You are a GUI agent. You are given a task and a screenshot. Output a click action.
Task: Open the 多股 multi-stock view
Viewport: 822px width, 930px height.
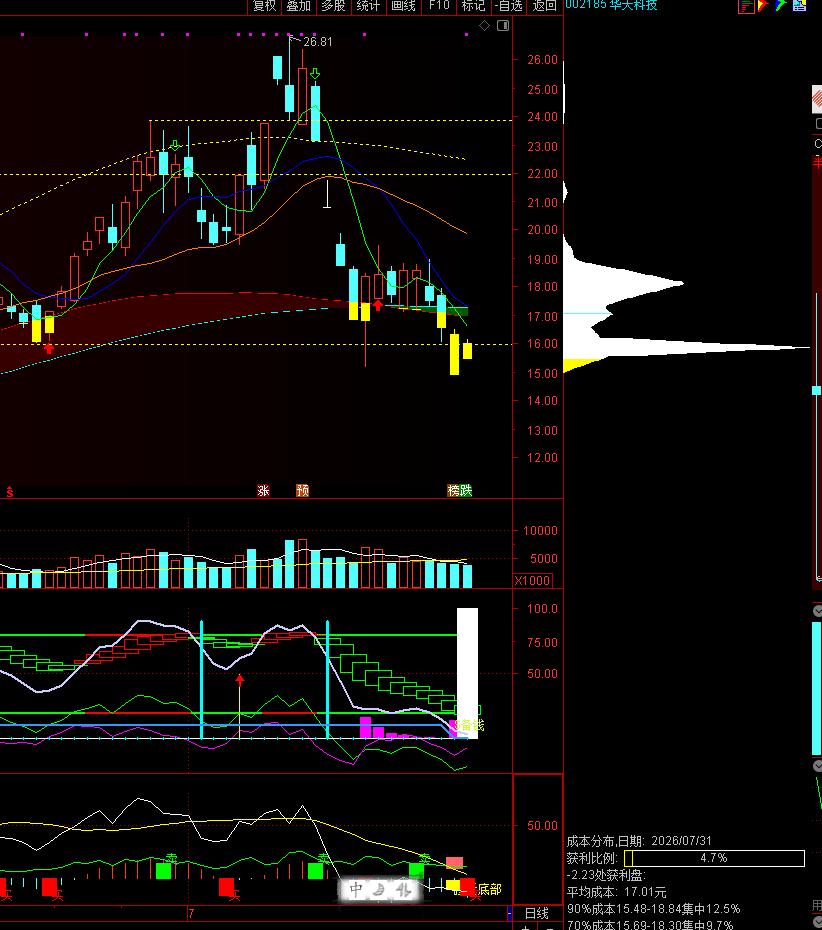[333, 6]
